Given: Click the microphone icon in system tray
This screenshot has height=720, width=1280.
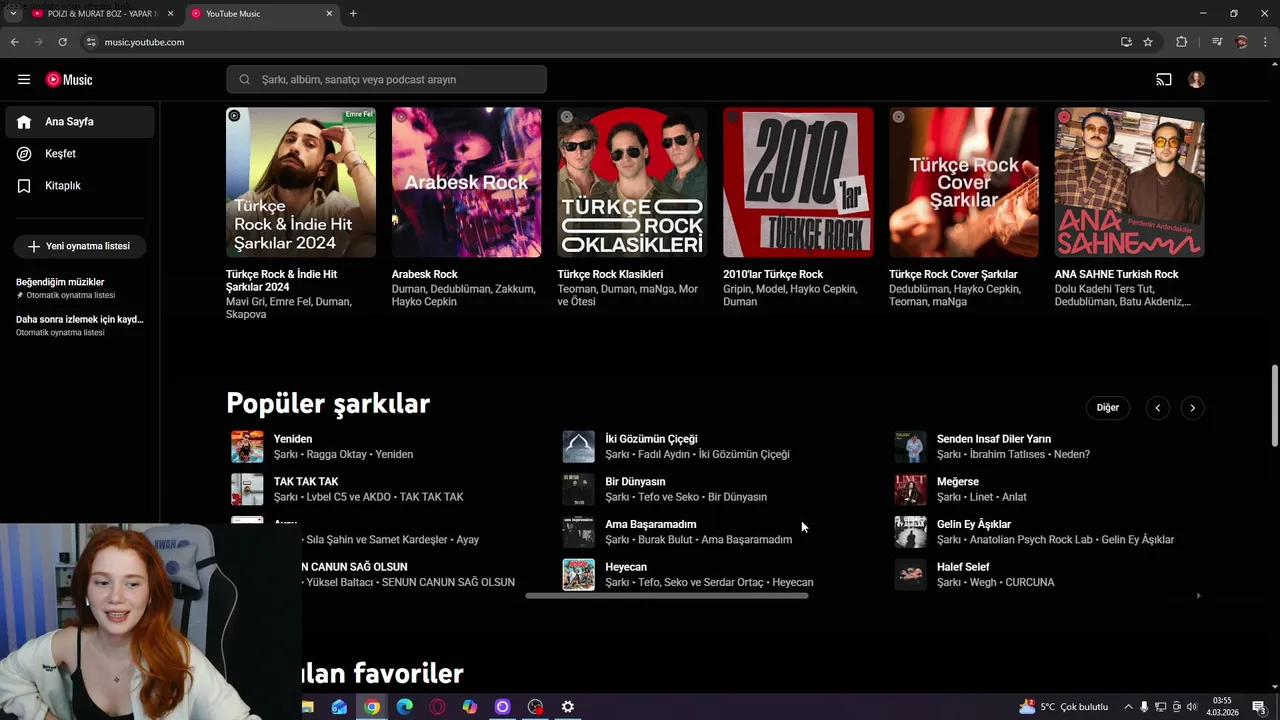Looking at the screenshot, I should [1144, 707].
